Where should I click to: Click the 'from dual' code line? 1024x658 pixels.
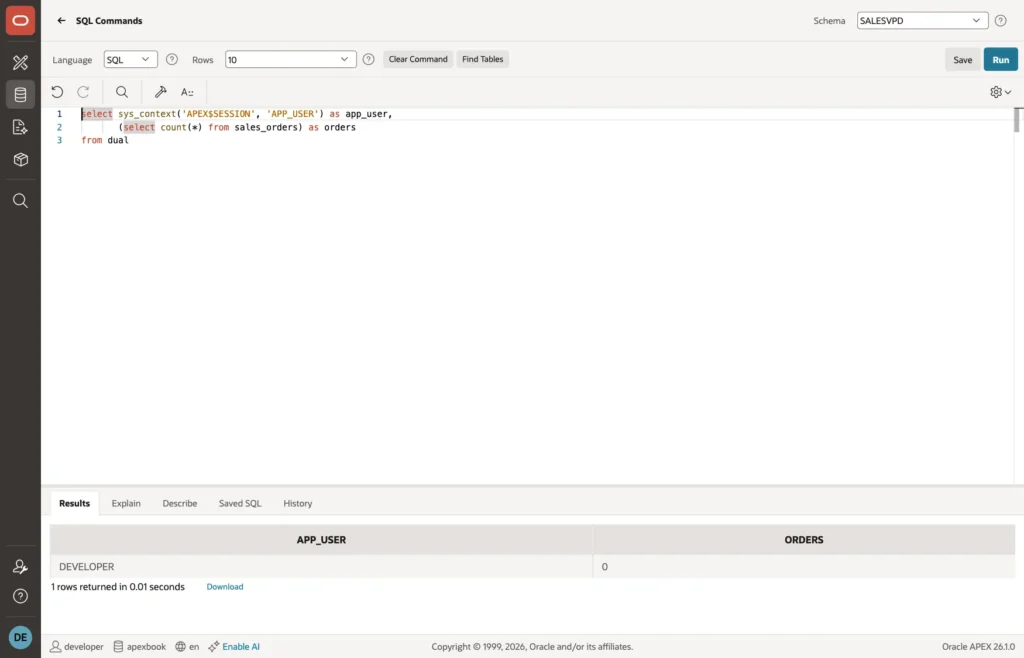[105, 140]
